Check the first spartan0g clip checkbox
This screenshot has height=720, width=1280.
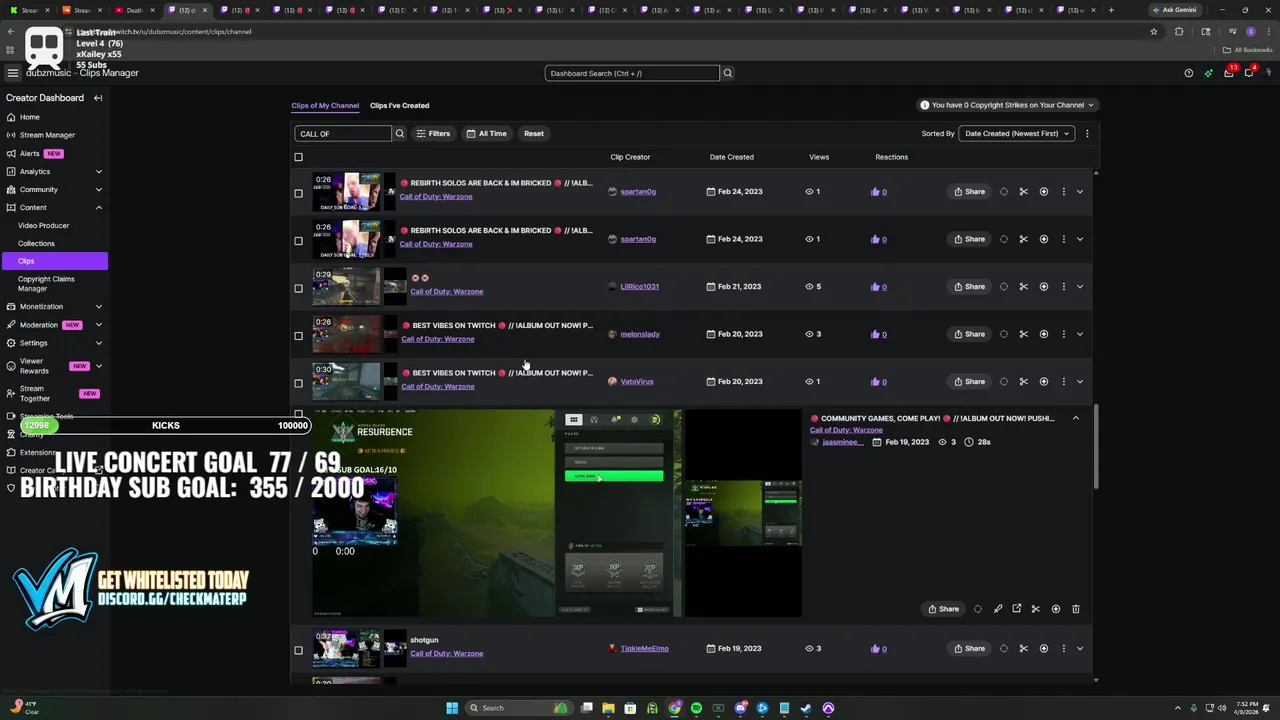coord(298,193)
